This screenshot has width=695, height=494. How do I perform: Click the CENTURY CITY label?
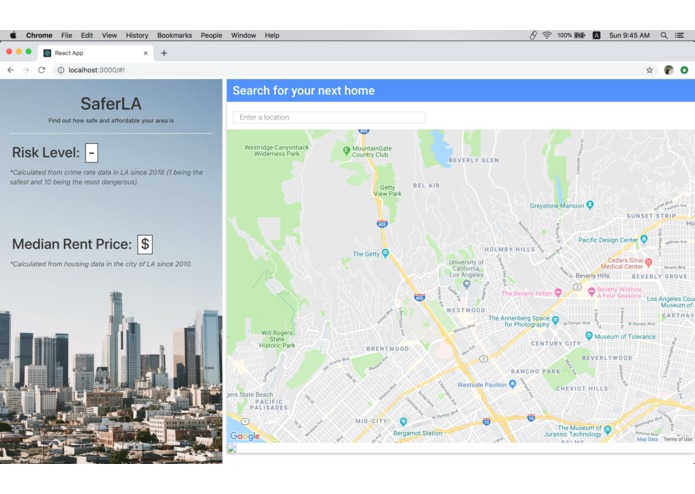click(x=556, y=343)
